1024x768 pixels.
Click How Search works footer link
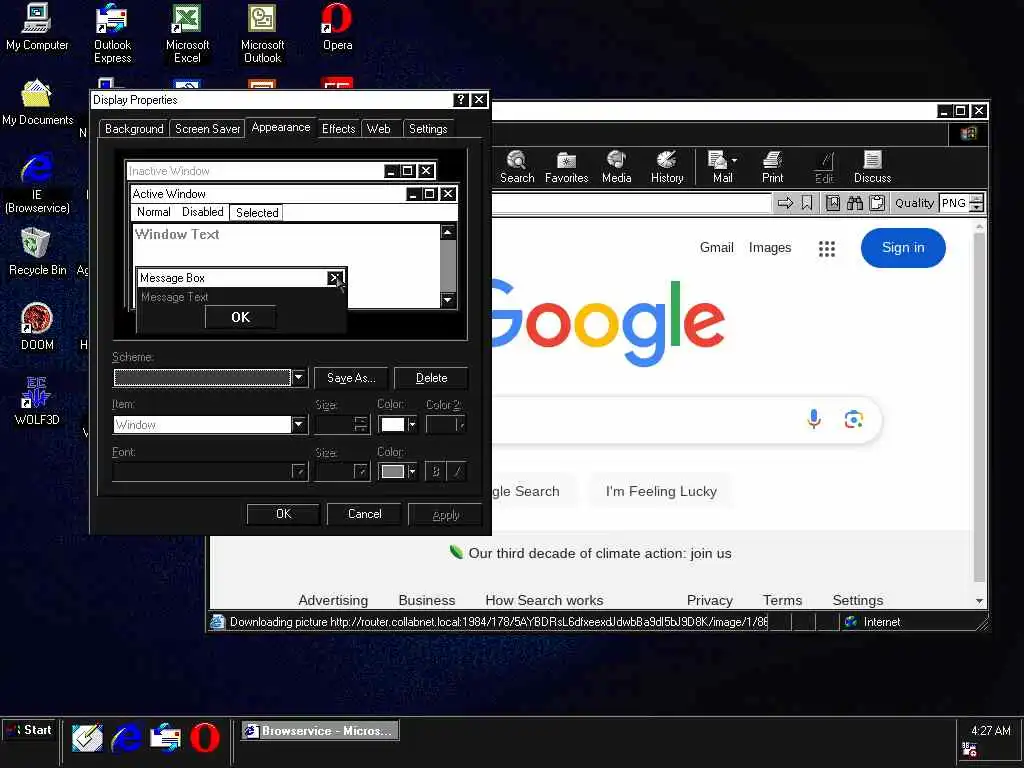click(x=544, y=600)
